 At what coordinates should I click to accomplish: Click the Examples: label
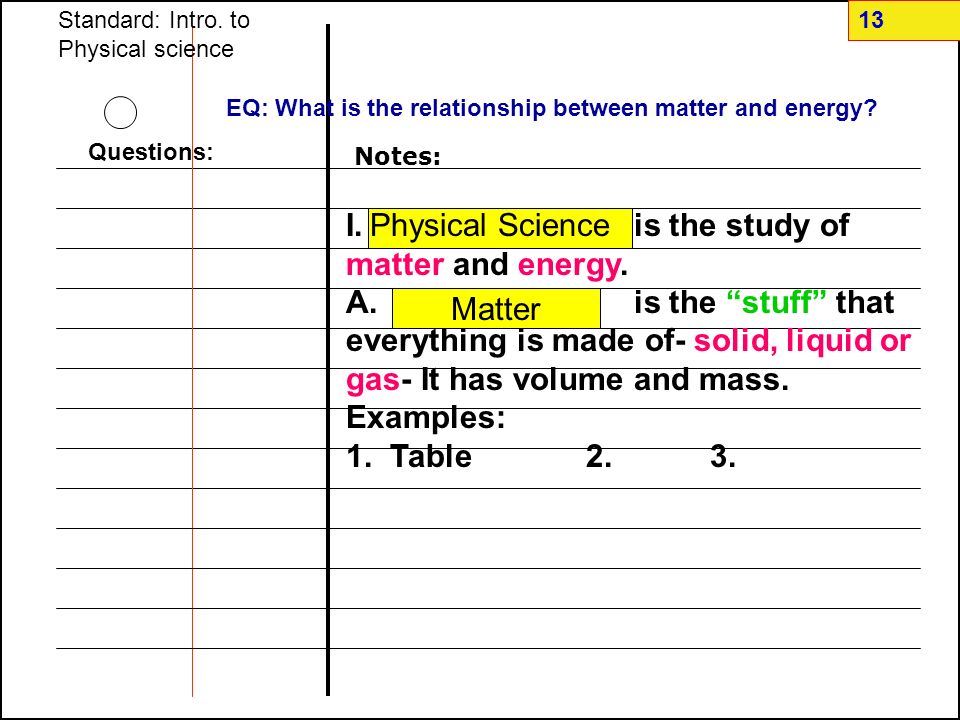pyautogui.click(x=426, y=418)
